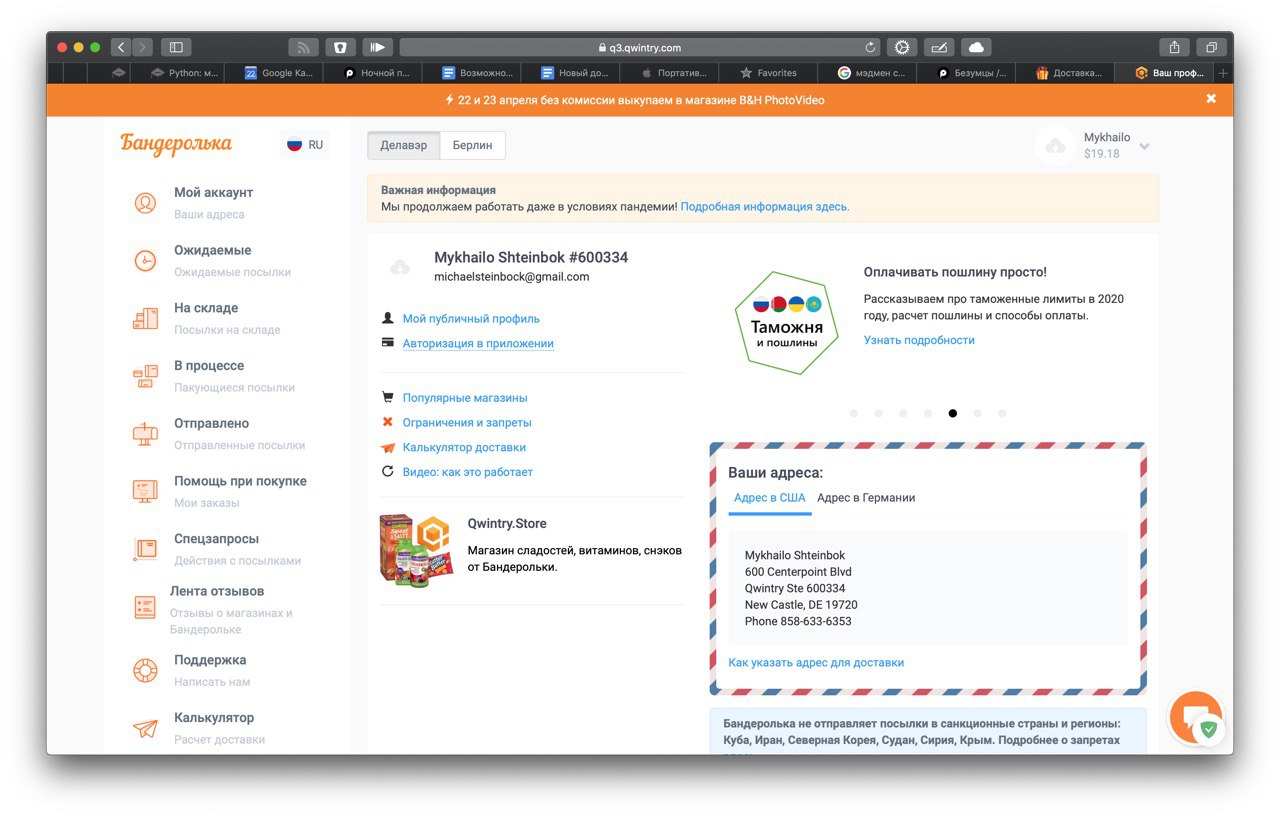The image size is (1280, 816).
Task: Open the Спецзапросы sidebar icon
Action: coord(145,549)
